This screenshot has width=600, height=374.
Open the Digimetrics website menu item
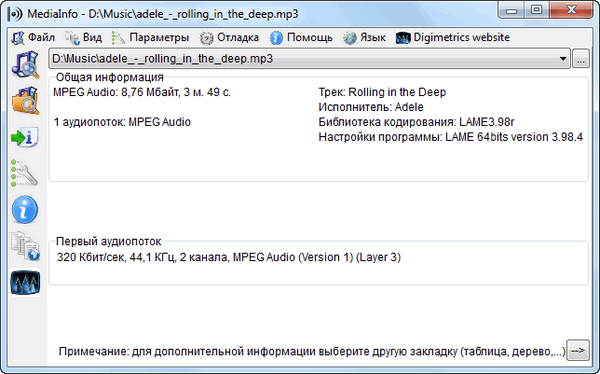point(453,38)
